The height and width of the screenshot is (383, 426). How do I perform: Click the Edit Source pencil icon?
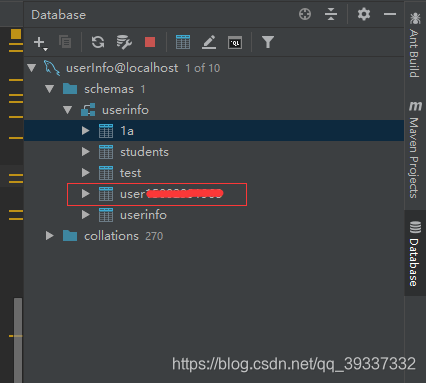click(x=209, y=42)
